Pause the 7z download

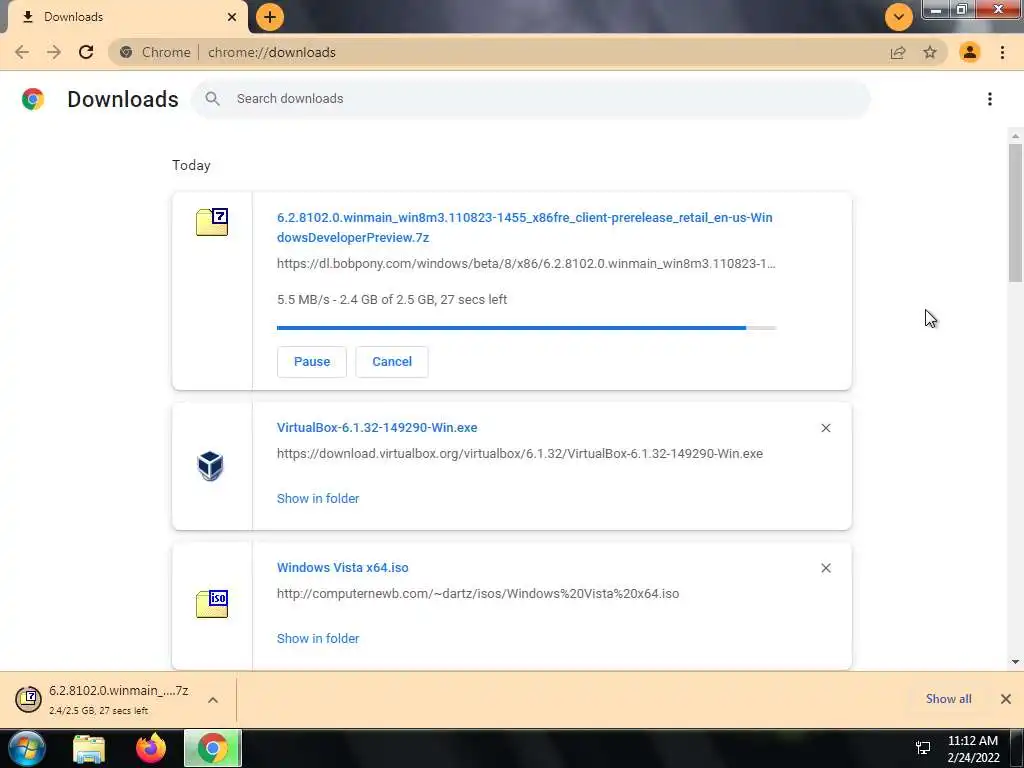click(x=312, y=362)
